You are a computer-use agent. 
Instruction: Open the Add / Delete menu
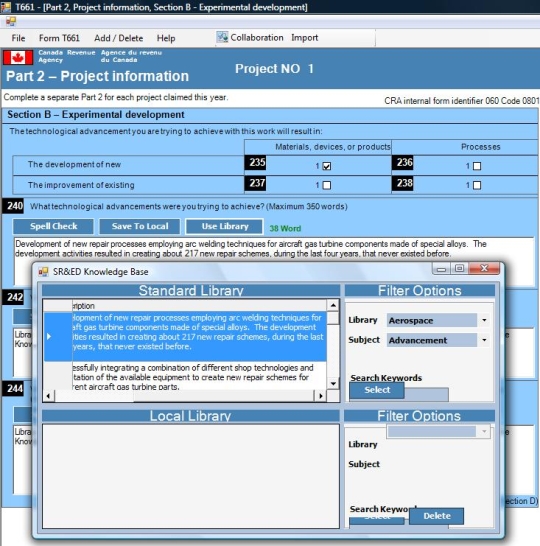click(118, 38)
